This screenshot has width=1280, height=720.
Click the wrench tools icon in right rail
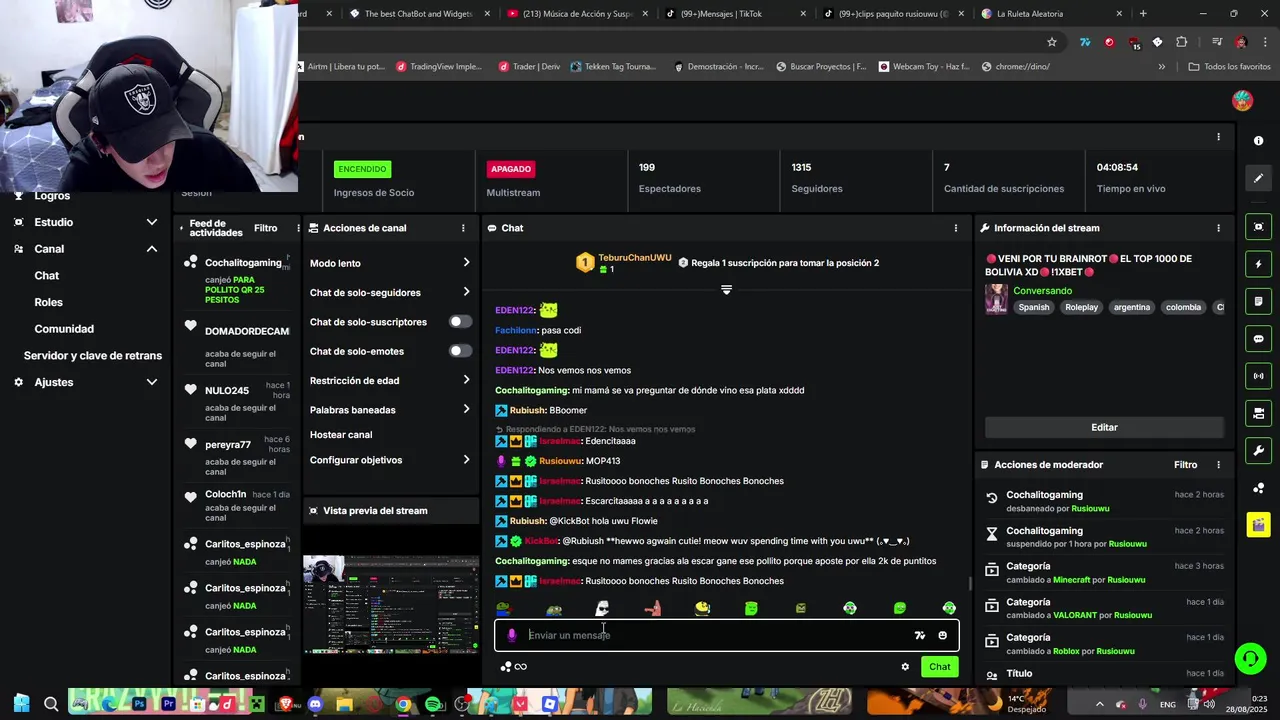[x=1259, y=450]
